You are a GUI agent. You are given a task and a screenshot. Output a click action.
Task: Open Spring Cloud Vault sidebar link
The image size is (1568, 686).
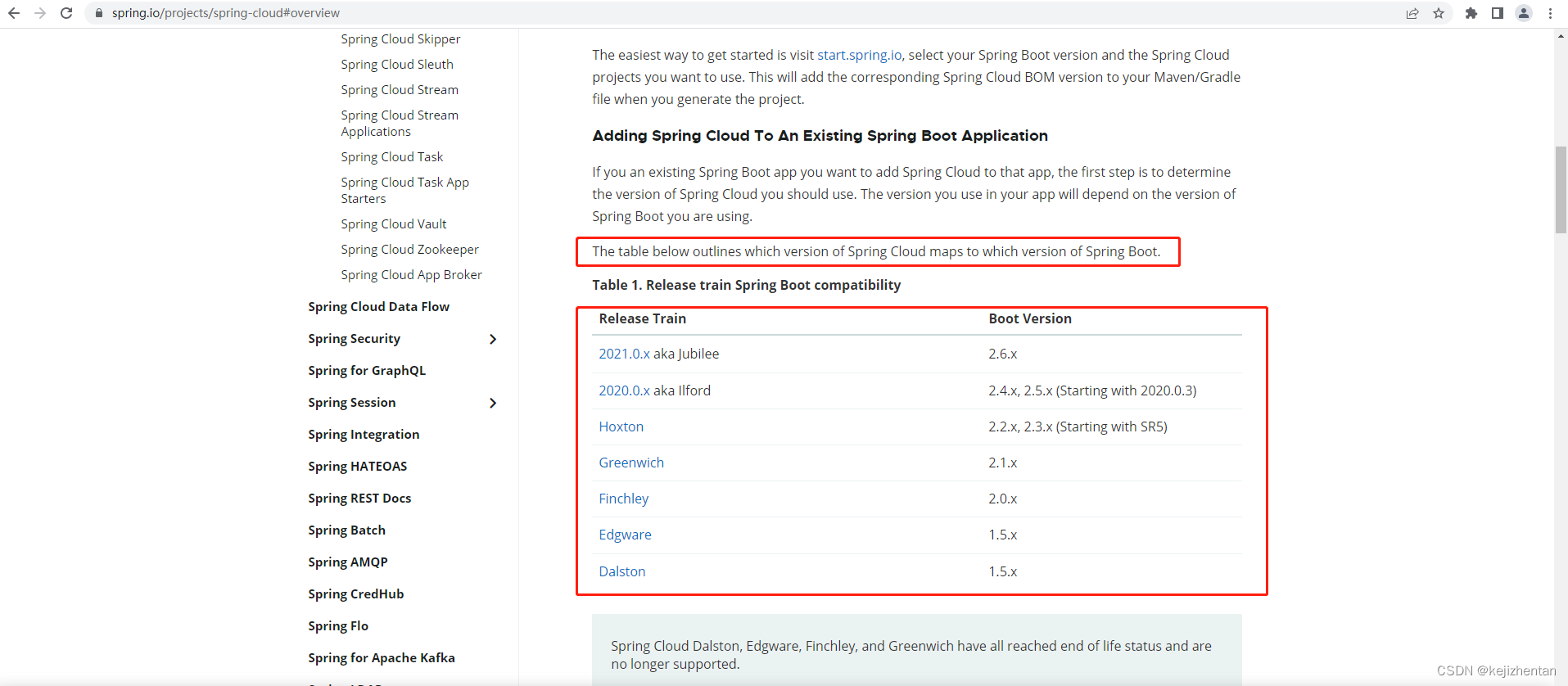point(394,224)
